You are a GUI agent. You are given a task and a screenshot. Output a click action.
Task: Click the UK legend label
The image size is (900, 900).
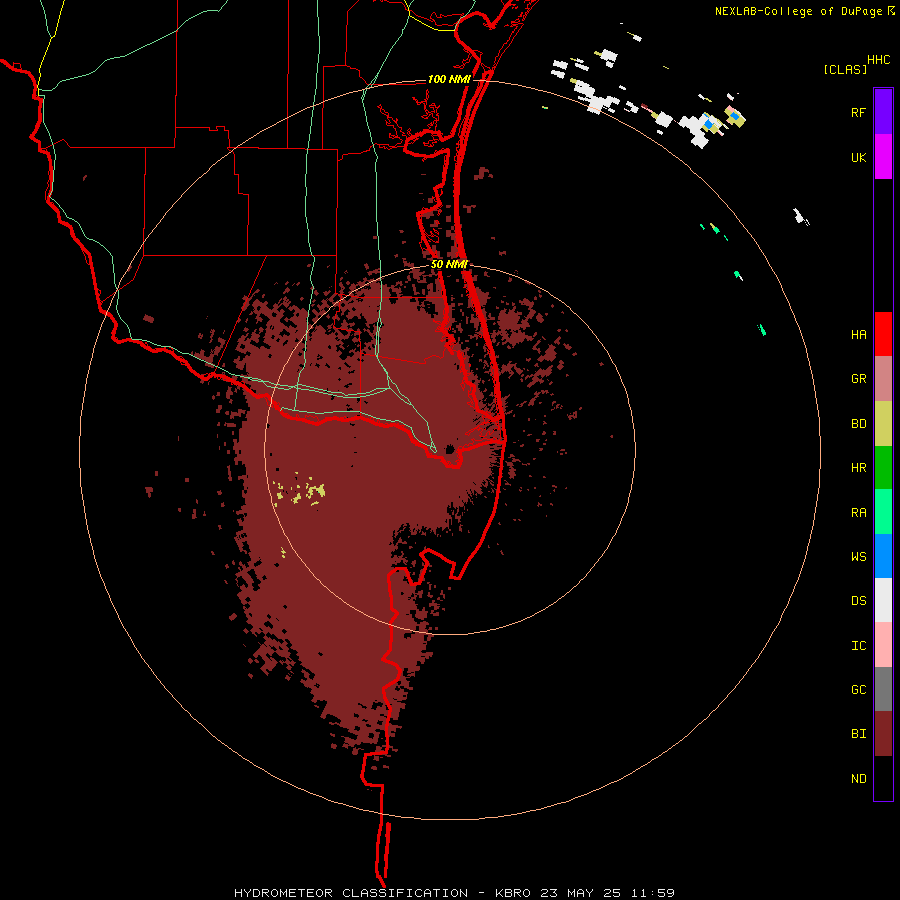point(858,157)
